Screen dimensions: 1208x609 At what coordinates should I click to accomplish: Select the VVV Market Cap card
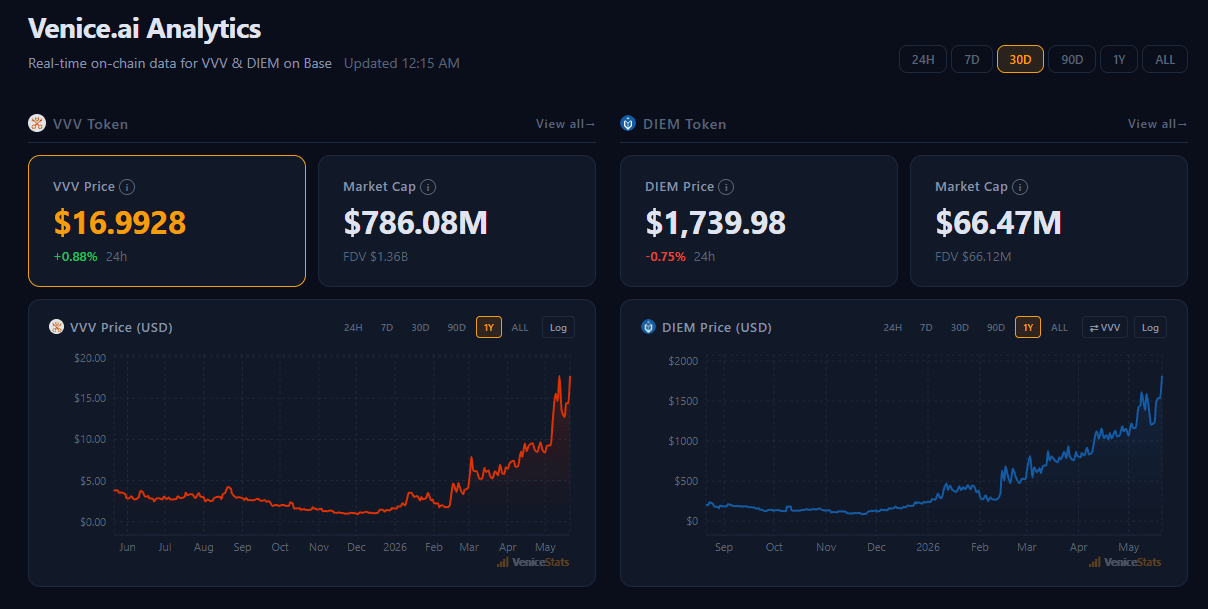pyautogui.click(x=457, y=221)
